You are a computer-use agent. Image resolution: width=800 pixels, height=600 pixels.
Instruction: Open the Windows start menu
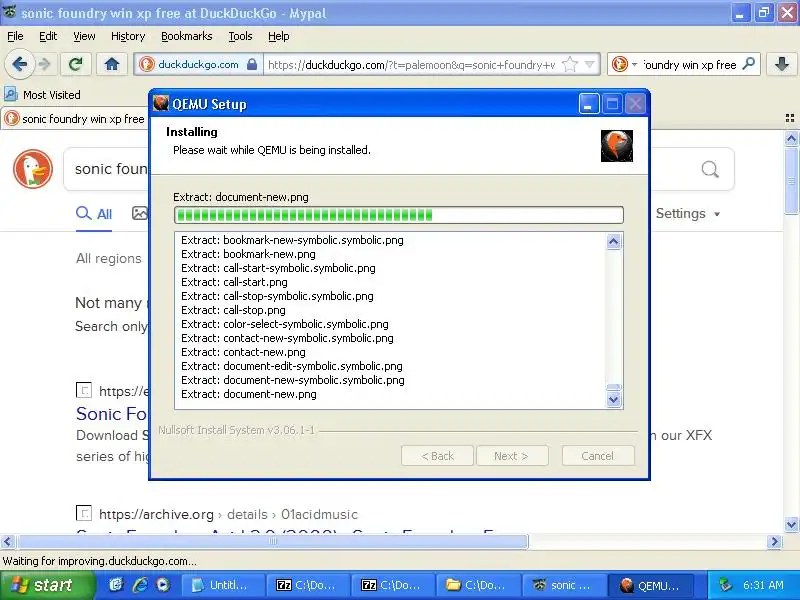[47, 585]
